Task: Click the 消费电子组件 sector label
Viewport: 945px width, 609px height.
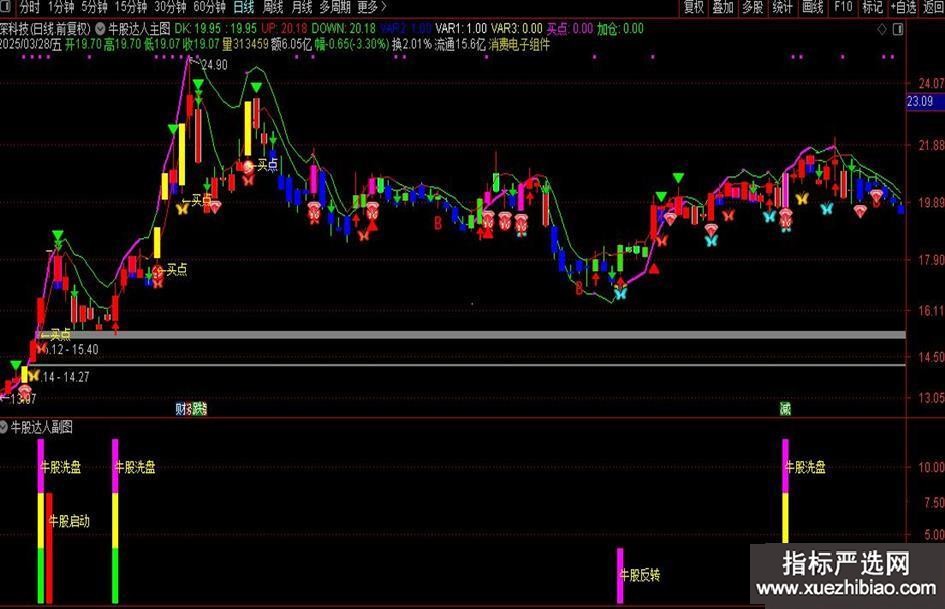Action: 519,44
